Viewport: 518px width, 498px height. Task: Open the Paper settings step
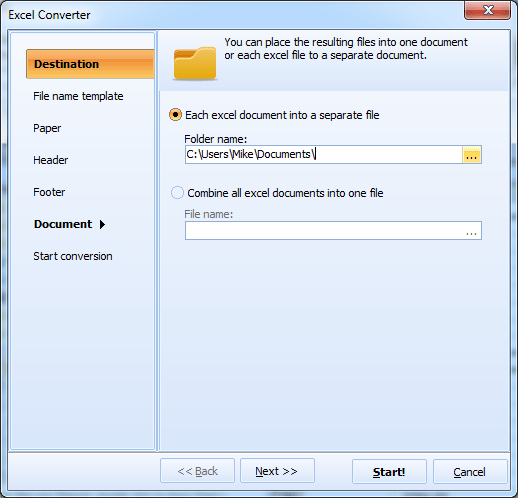click(47, 128)
